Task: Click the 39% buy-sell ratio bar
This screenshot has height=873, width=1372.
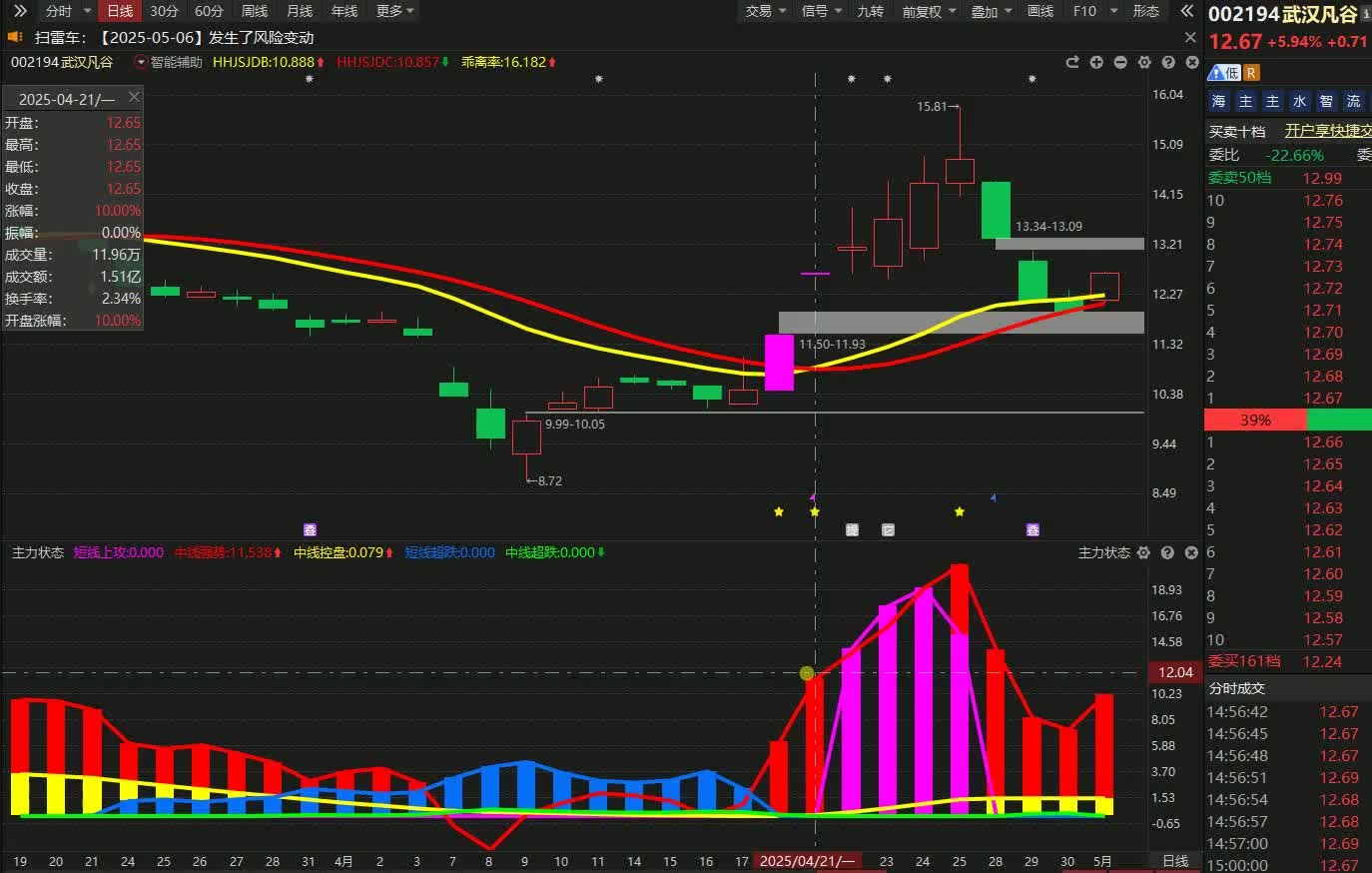Action: click(1254, 420)
